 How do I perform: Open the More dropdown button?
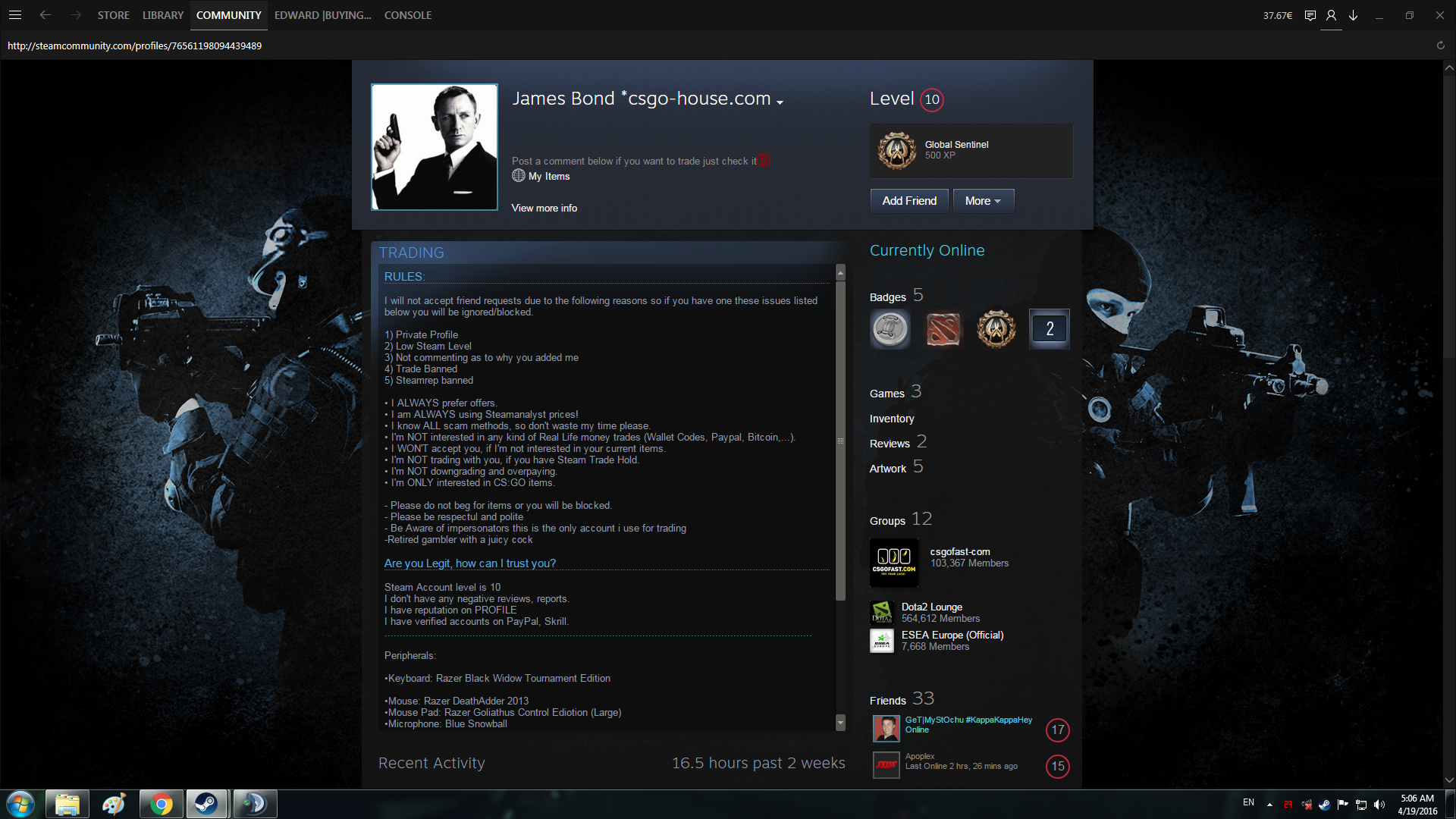tap(983, 201)
